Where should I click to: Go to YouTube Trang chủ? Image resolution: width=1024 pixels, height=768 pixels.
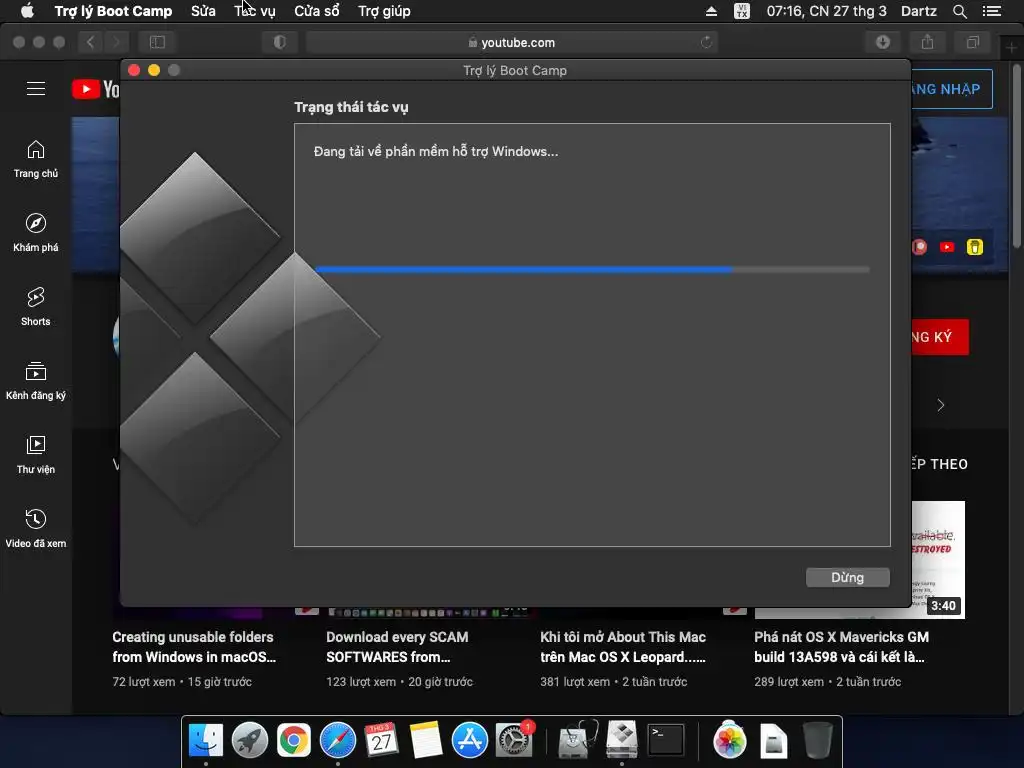tap(36, 159)
